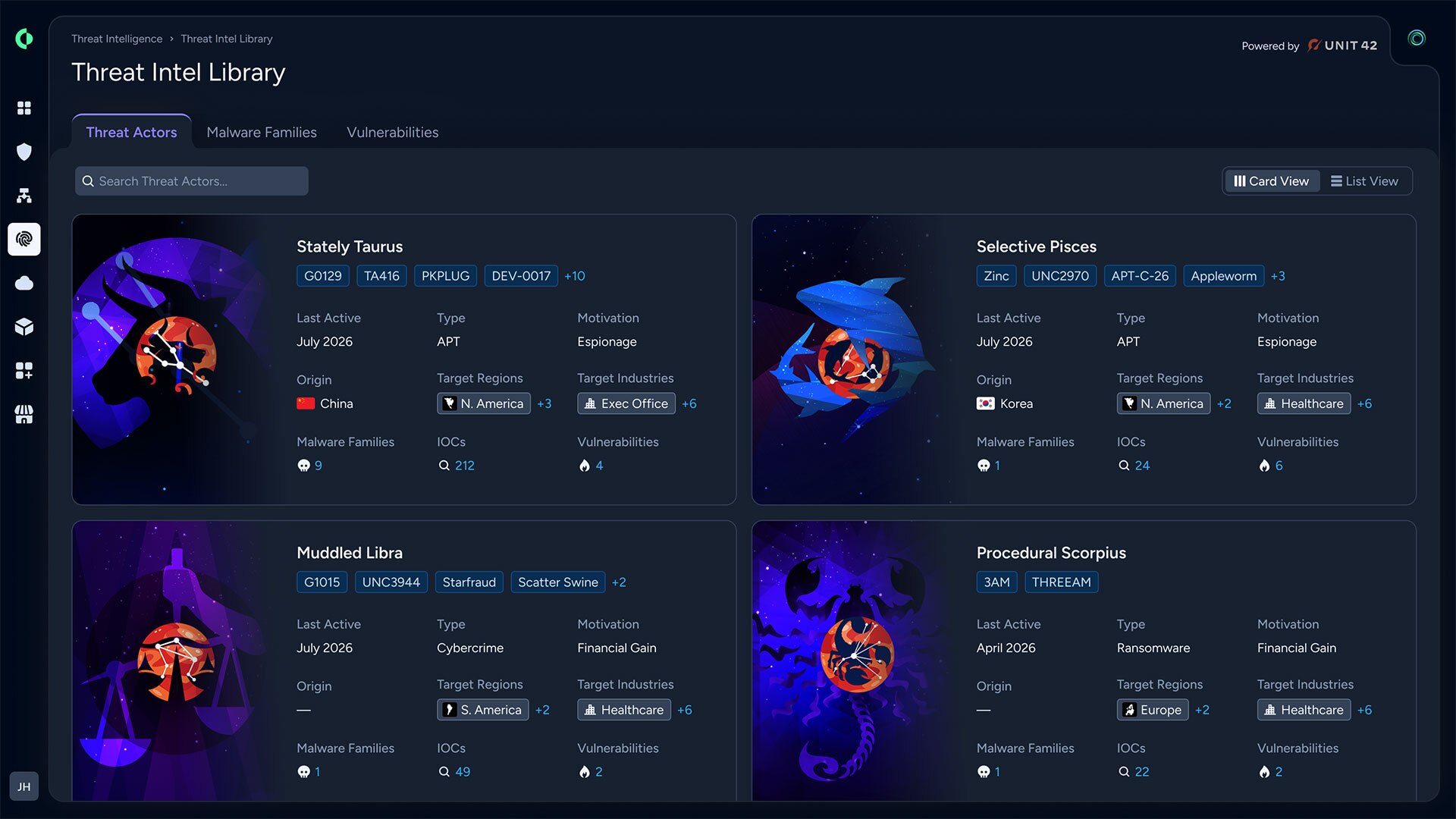Click the Exec Office industry chip
The image size is (1456, 819).
click(x=626, y=403)
